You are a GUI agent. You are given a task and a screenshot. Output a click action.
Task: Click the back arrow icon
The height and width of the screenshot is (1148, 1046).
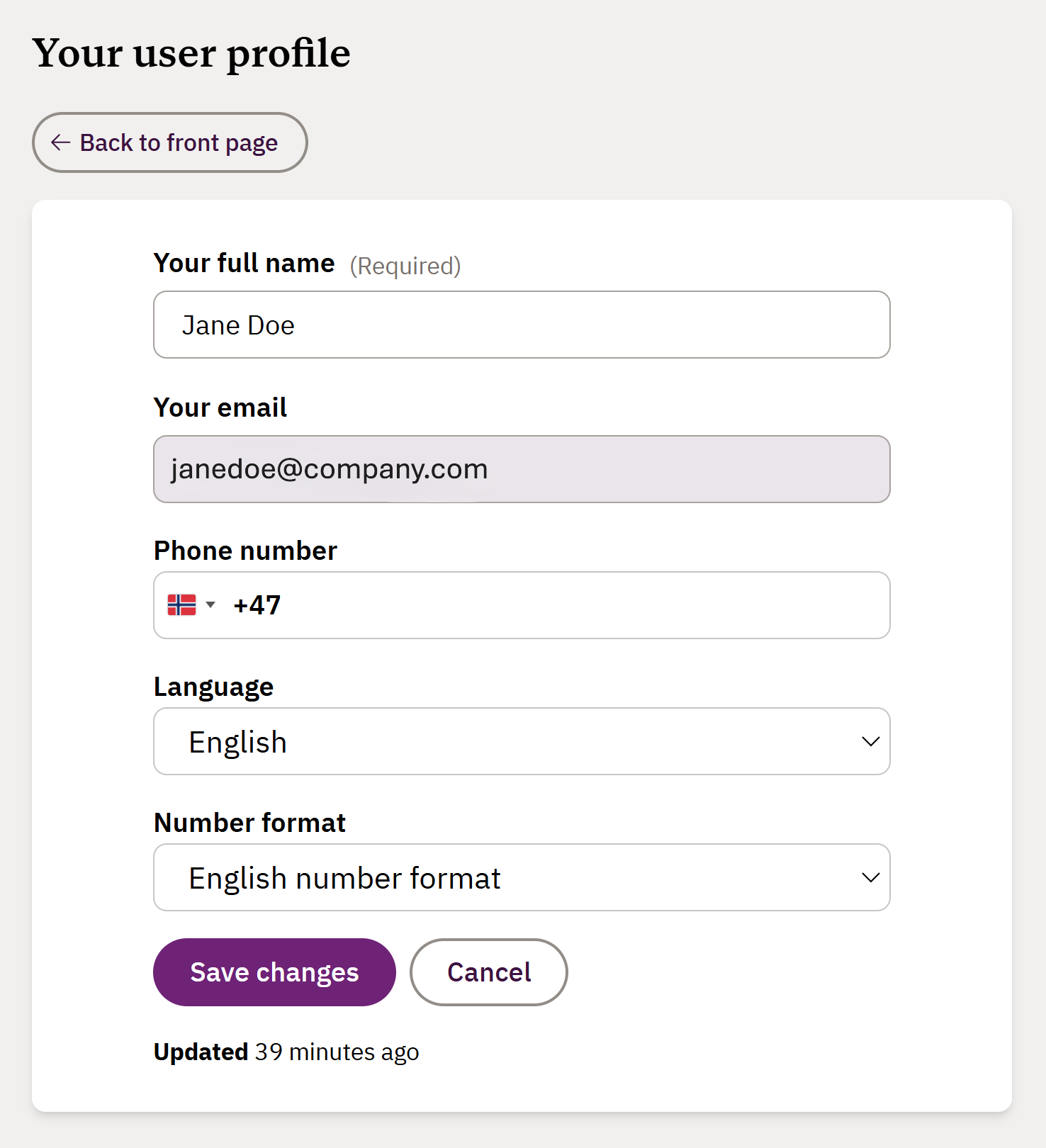pos(61,142)
